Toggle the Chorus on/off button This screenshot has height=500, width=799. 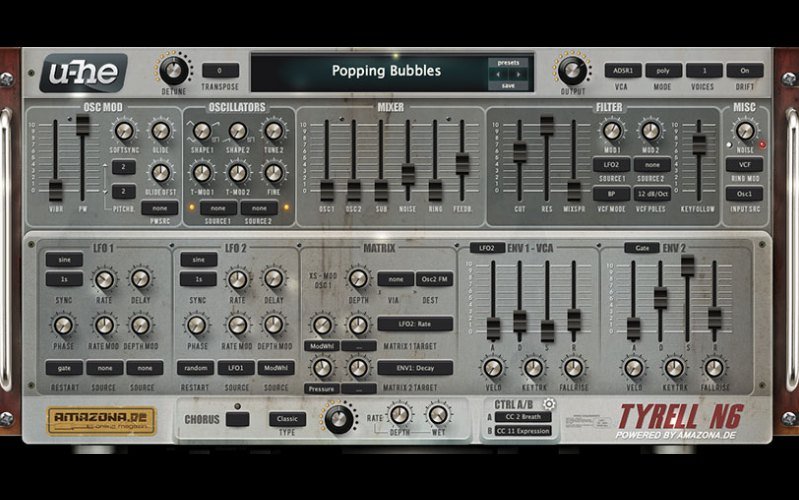coord(237,419)
